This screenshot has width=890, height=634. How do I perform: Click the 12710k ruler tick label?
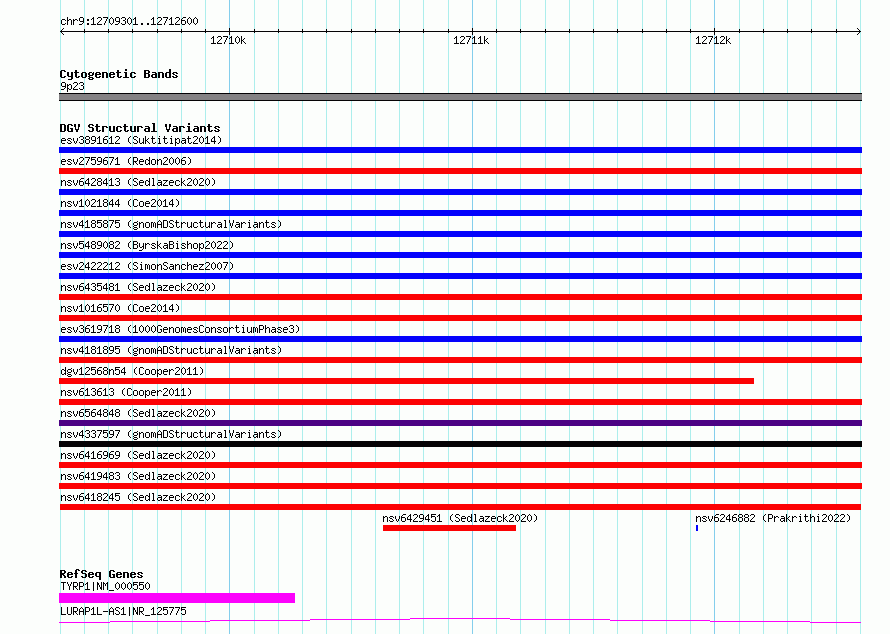click(x=228, y=40)
